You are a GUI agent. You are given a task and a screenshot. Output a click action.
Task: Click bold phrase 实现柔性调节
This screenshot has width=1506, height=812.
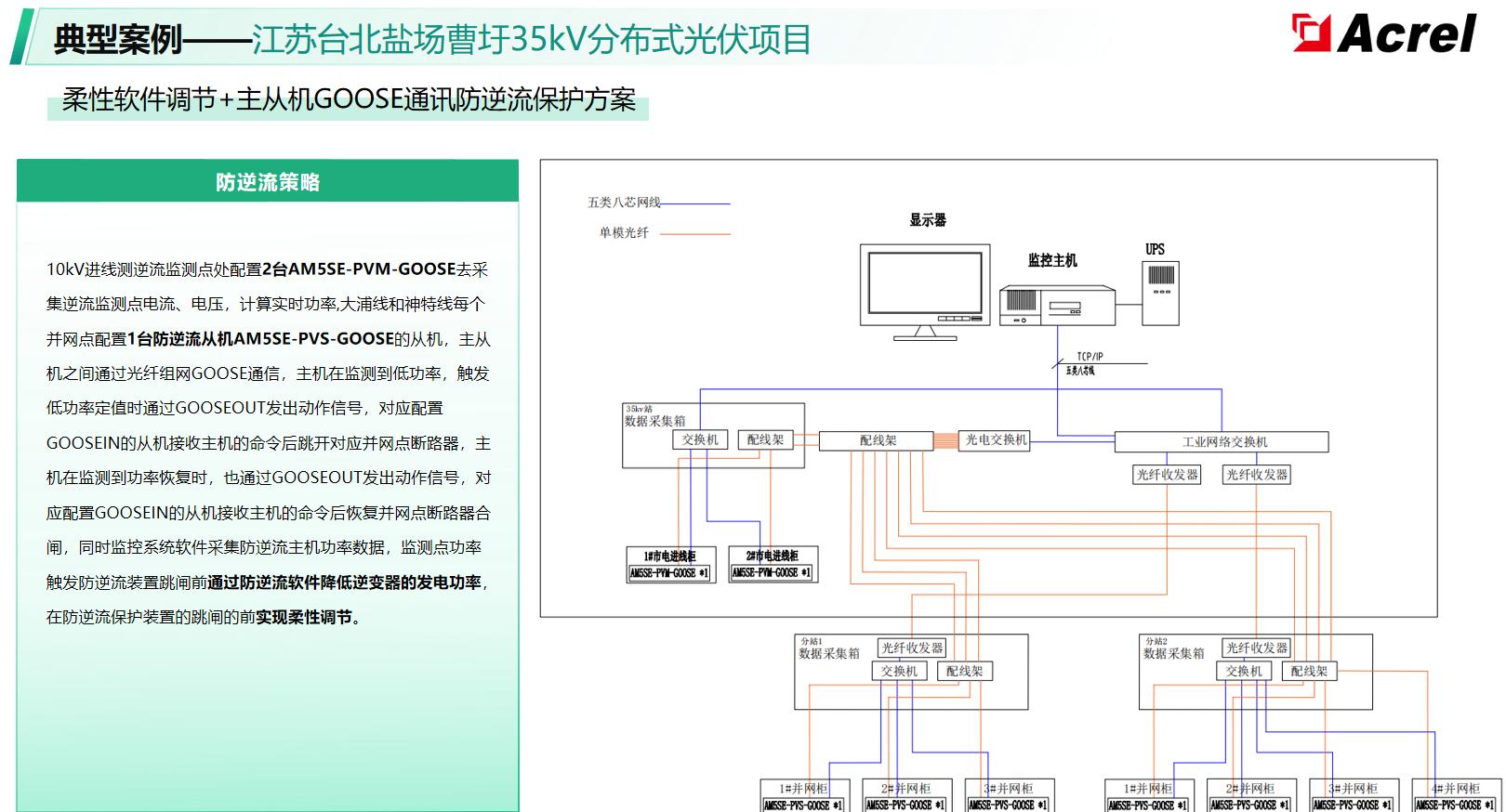tap(305, 617)
